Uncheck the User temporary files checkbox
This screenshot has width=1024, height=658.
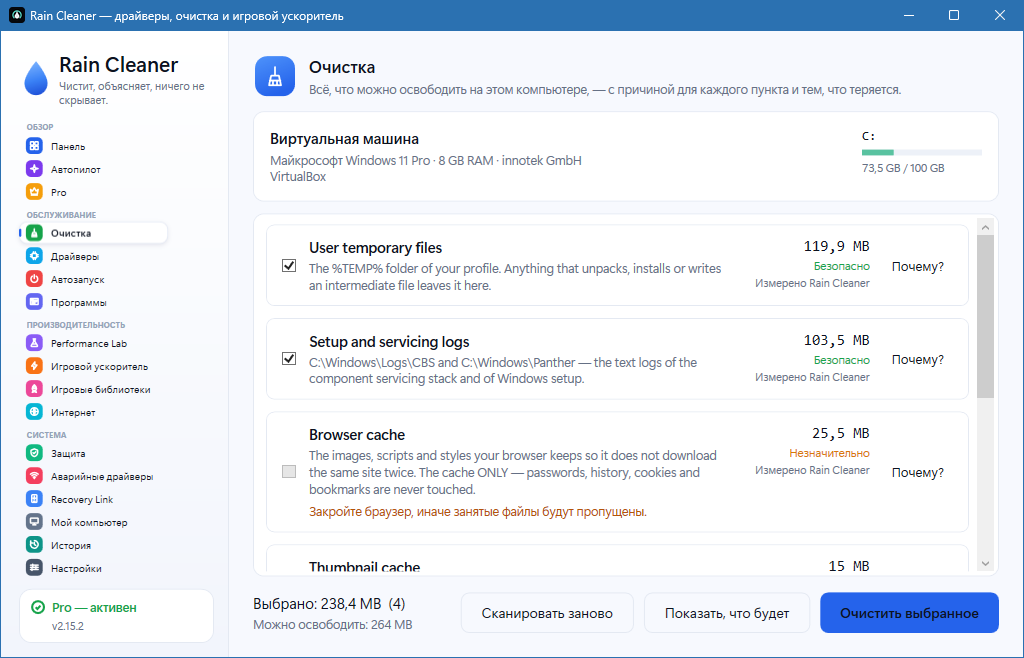coord(289,266)
